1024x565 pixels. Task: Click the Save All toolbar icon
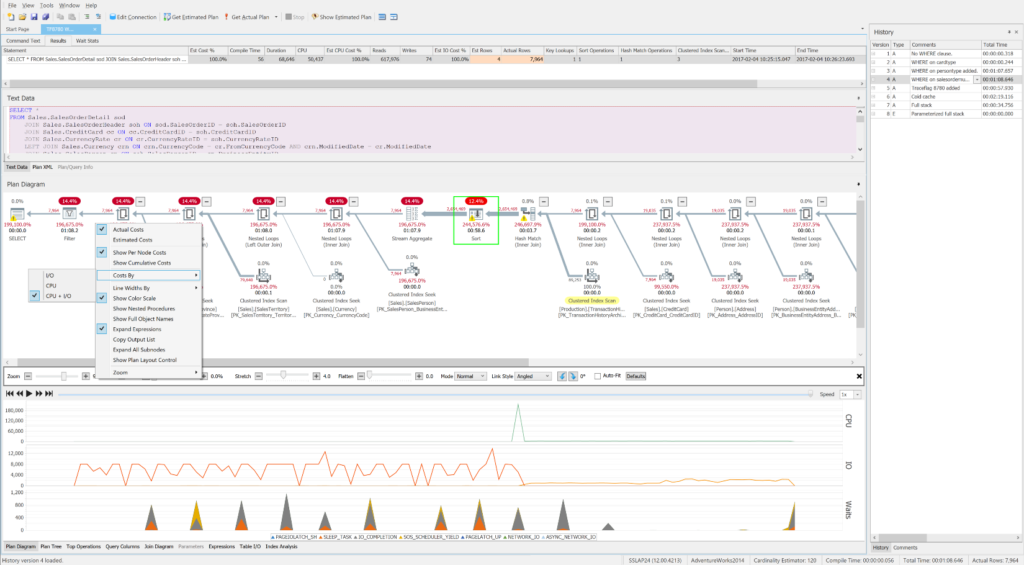click(x=46, y=17)
